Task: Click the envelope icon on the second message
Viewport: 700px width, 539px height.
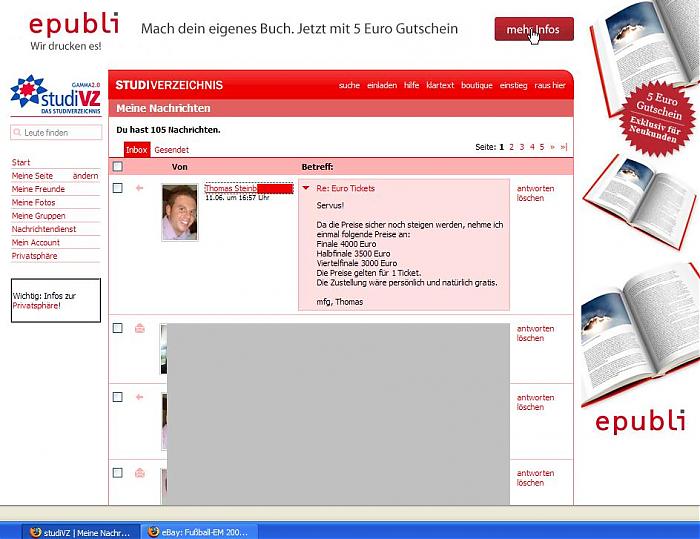Action: pyautogui.click(x=140, y=328)
